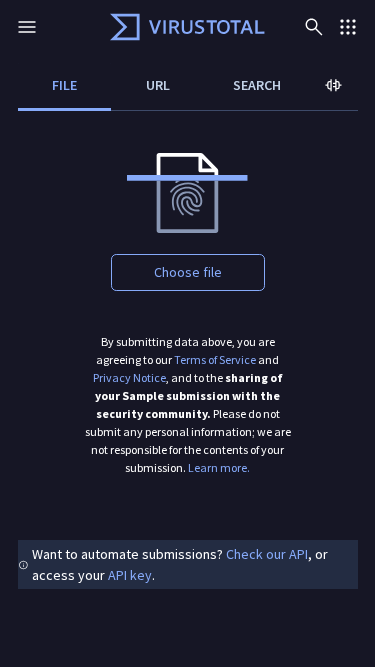This screenshot has width=375, height=667.
Task: Select the icon-only tab after SEARCH
Action: click(x=334, y=86)
